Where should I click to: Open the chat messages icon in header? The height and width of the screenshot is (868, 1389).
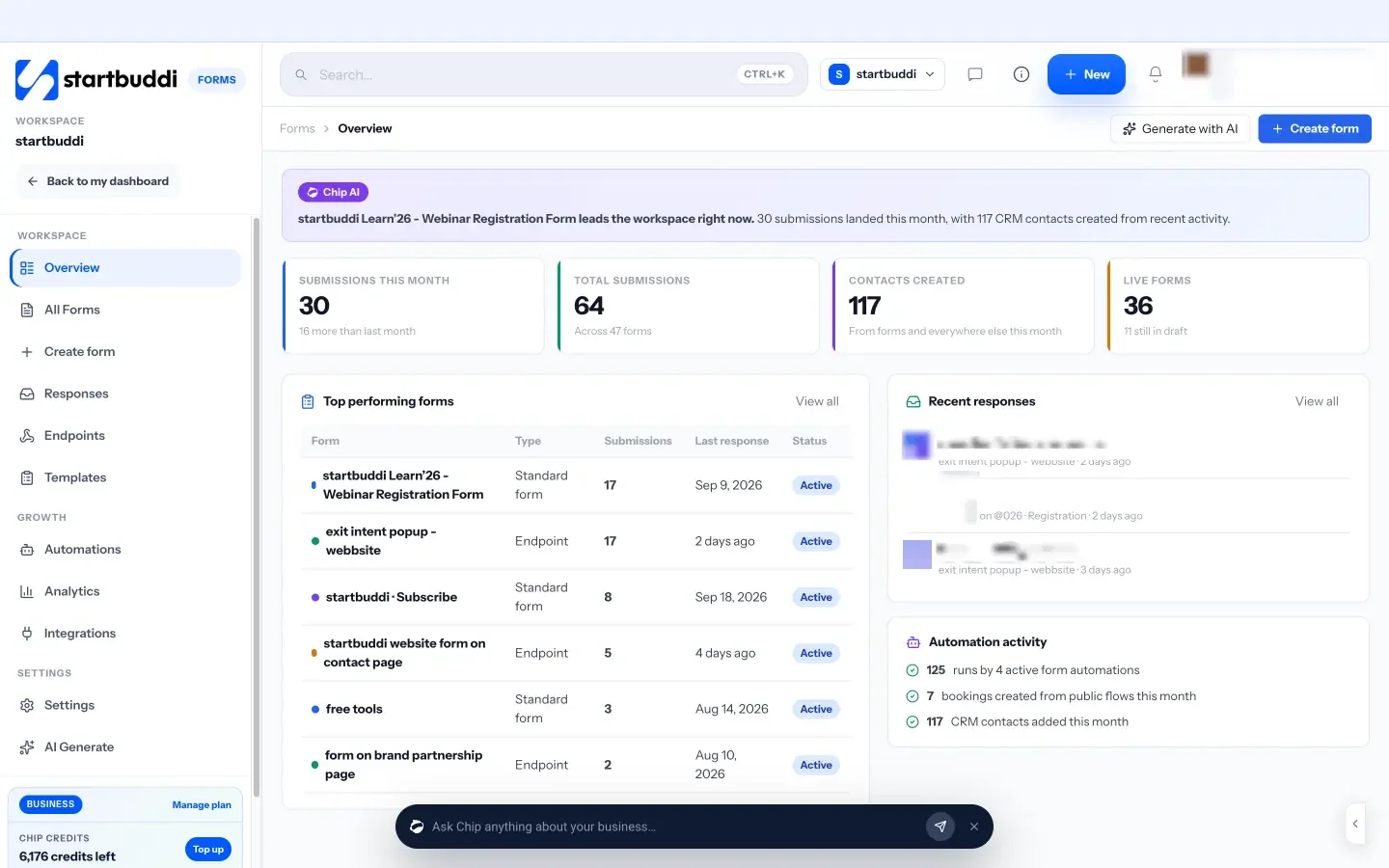(x=975, y=74)
